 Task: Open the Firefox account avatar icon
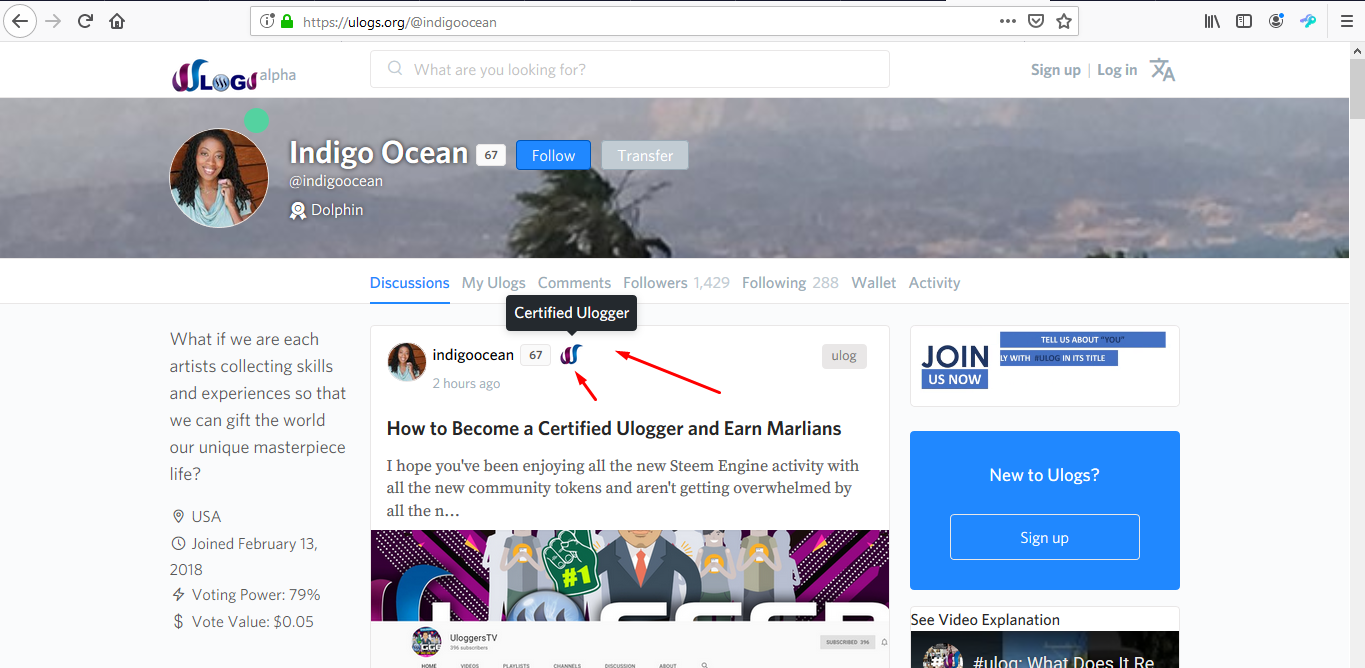pos(1276,21)
